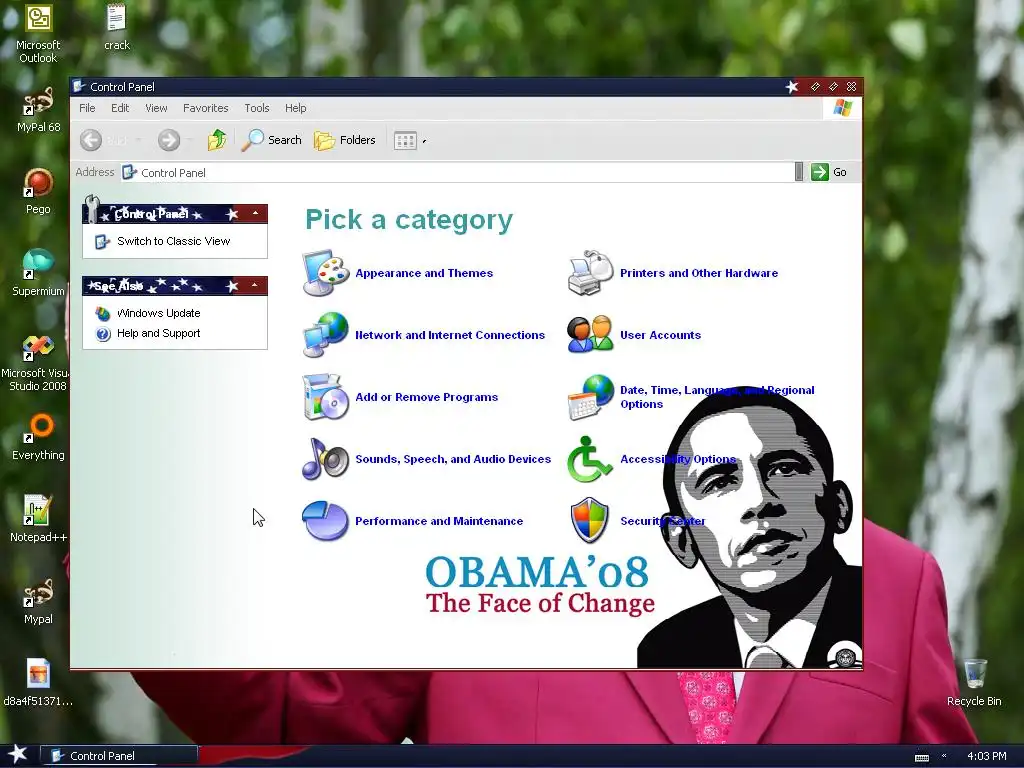Click the Accessibility Options wheelchair icon
1024x768 pixels.
tap(589, 459)
